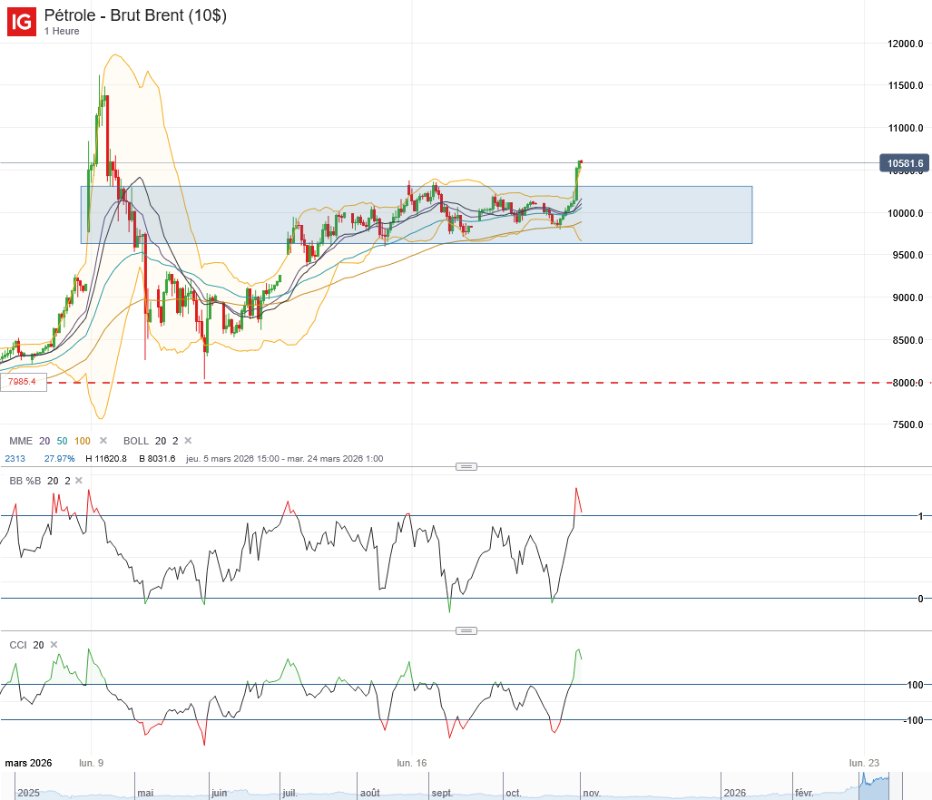This screenshot has height=800, width=932.
Task: Jump to mai in the navigator timeline
Action: 146,793
